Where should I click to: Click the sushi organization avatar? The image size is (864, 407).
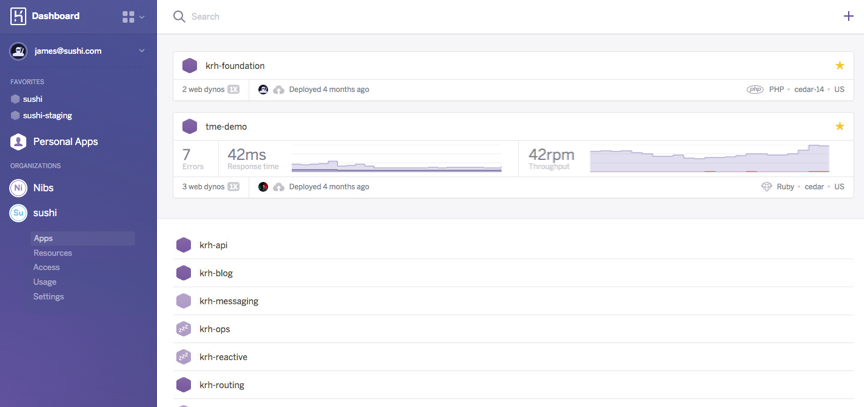coord(18,213)
